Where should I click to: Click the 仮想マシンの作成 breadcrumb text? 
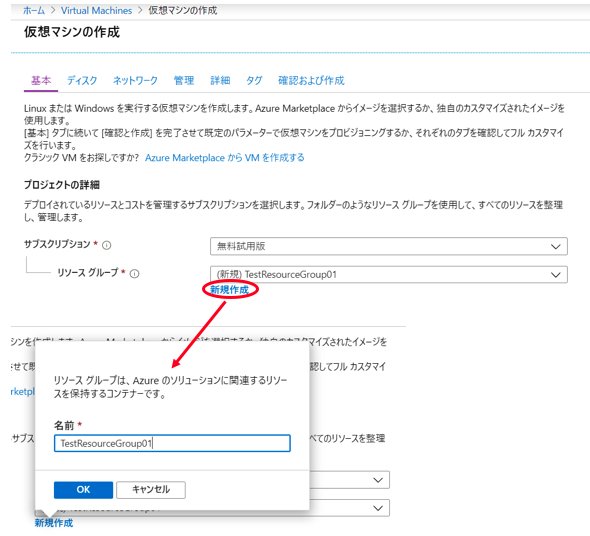(x=182, y=11)
